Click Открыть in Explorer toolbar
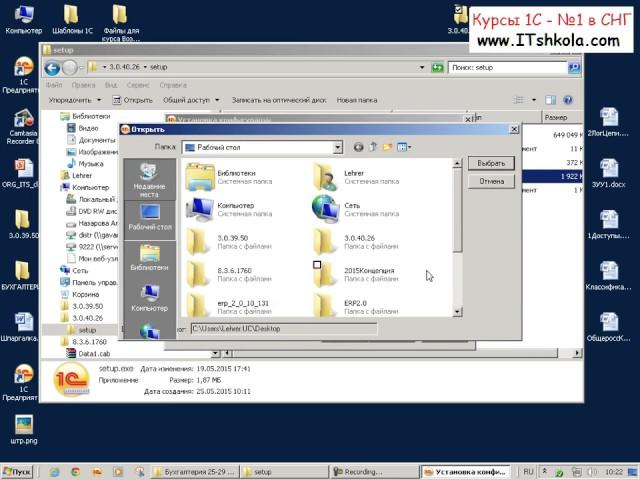The image size is (640, 480). (132, 100)
